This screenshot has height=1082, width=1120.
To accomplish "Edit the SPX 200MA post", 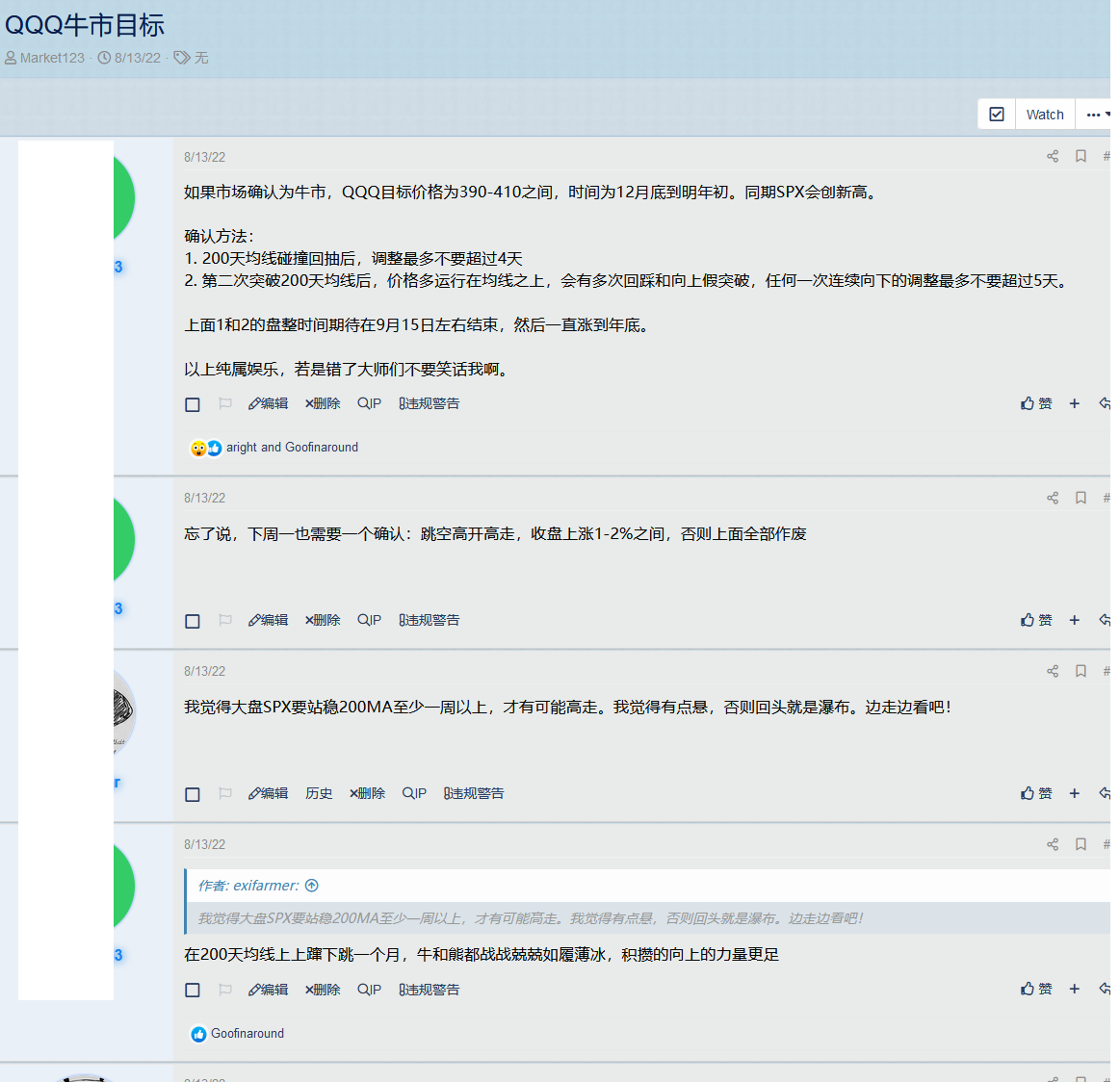I will pyautogui.click(x=268, y=793).
